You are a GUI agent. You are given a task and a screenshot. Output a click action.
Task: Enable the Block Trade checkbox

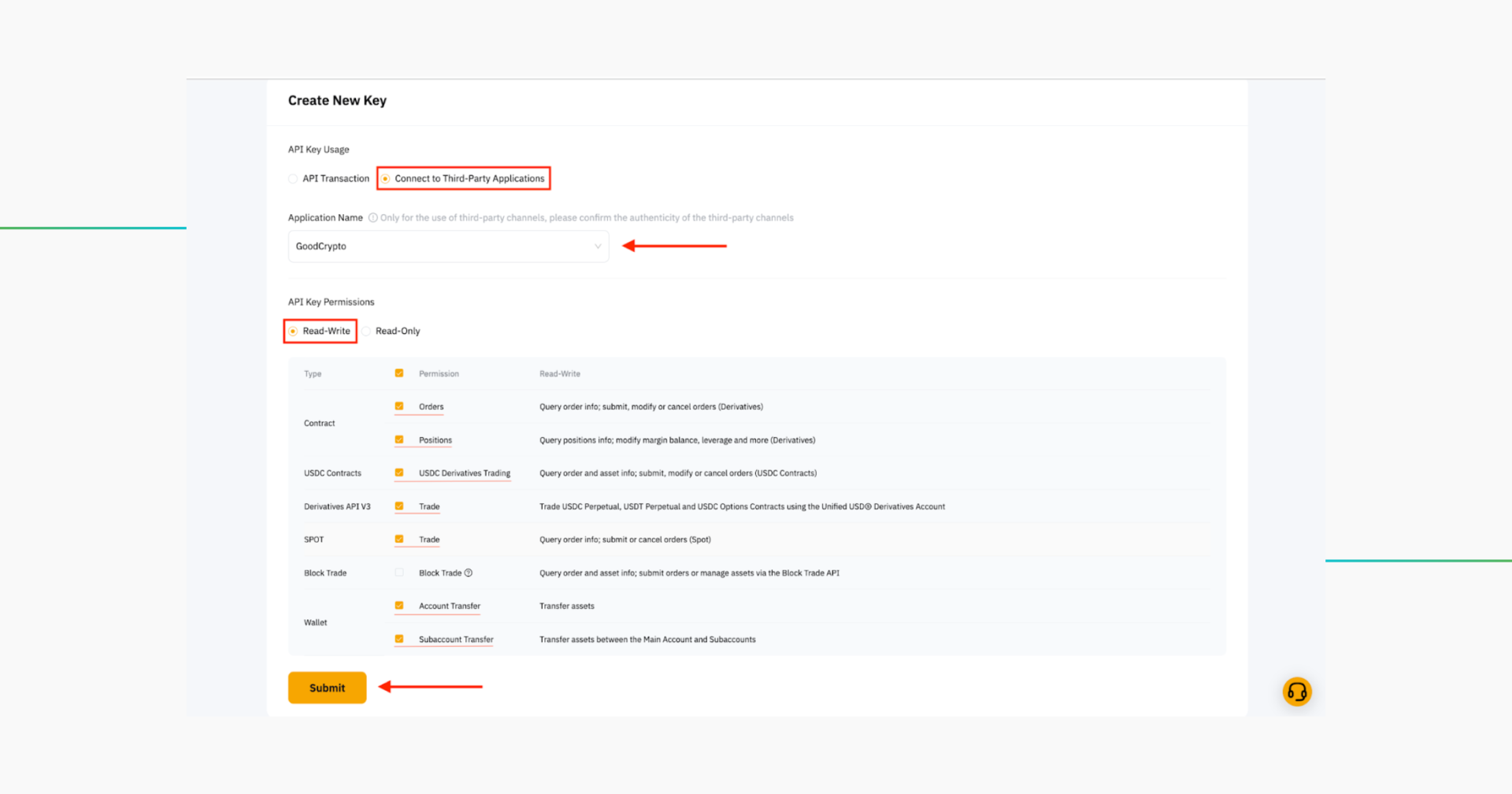point(399,573)
